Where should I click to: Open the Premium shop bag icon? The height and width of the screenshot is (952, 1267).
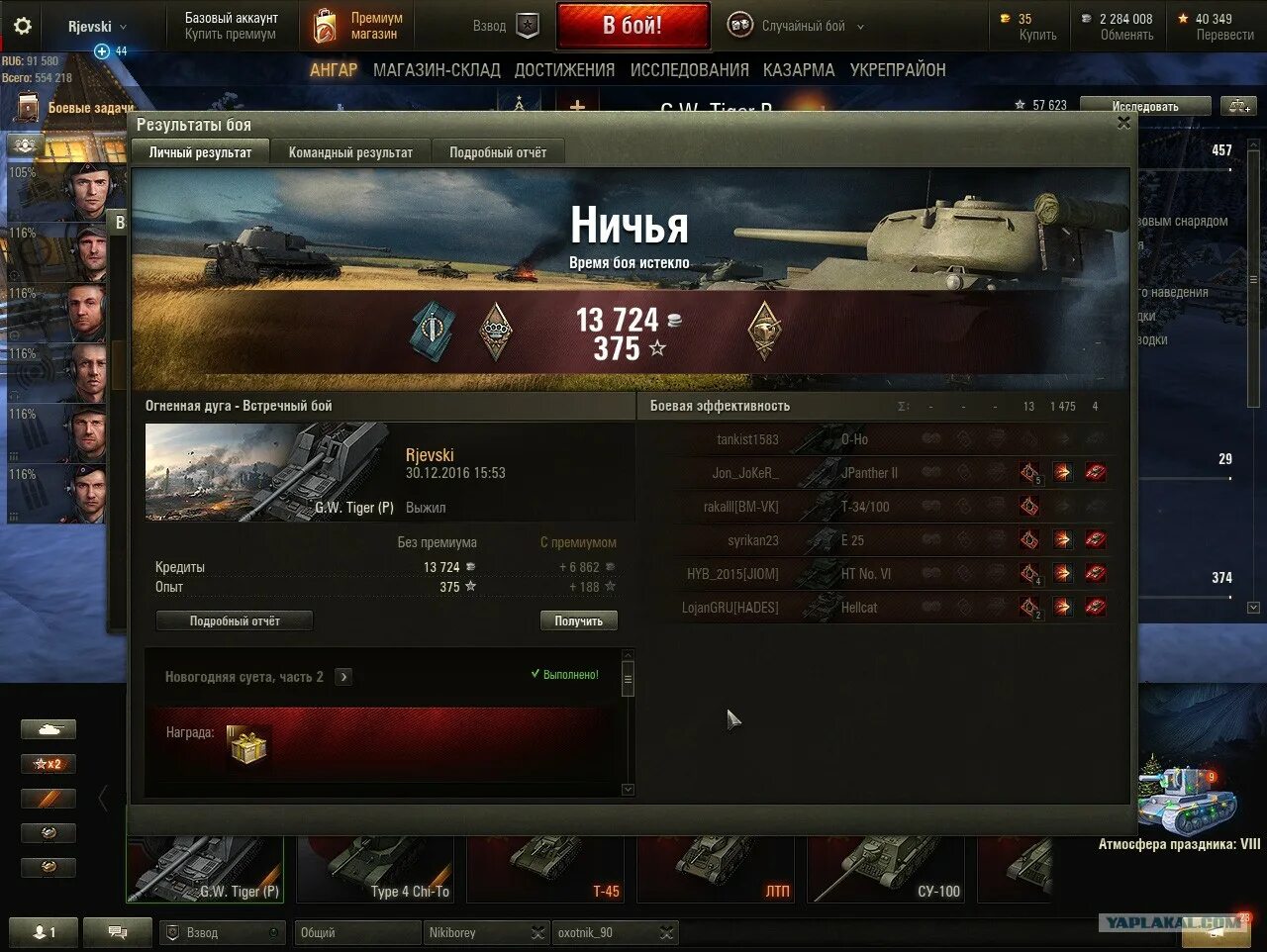(325, 27)
